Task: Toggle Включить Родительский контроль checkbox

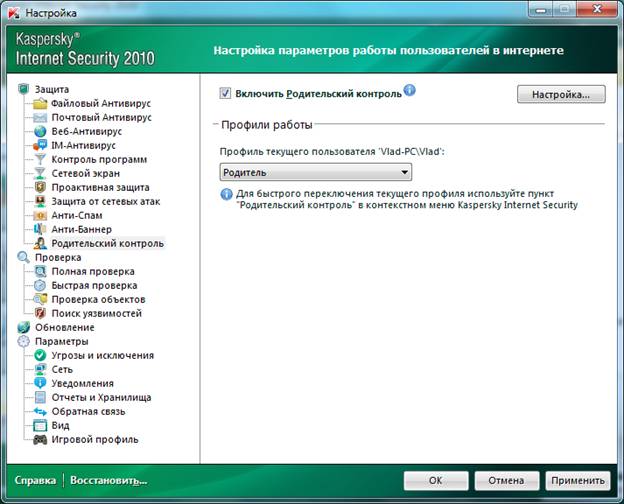Action: pos(225,94)
